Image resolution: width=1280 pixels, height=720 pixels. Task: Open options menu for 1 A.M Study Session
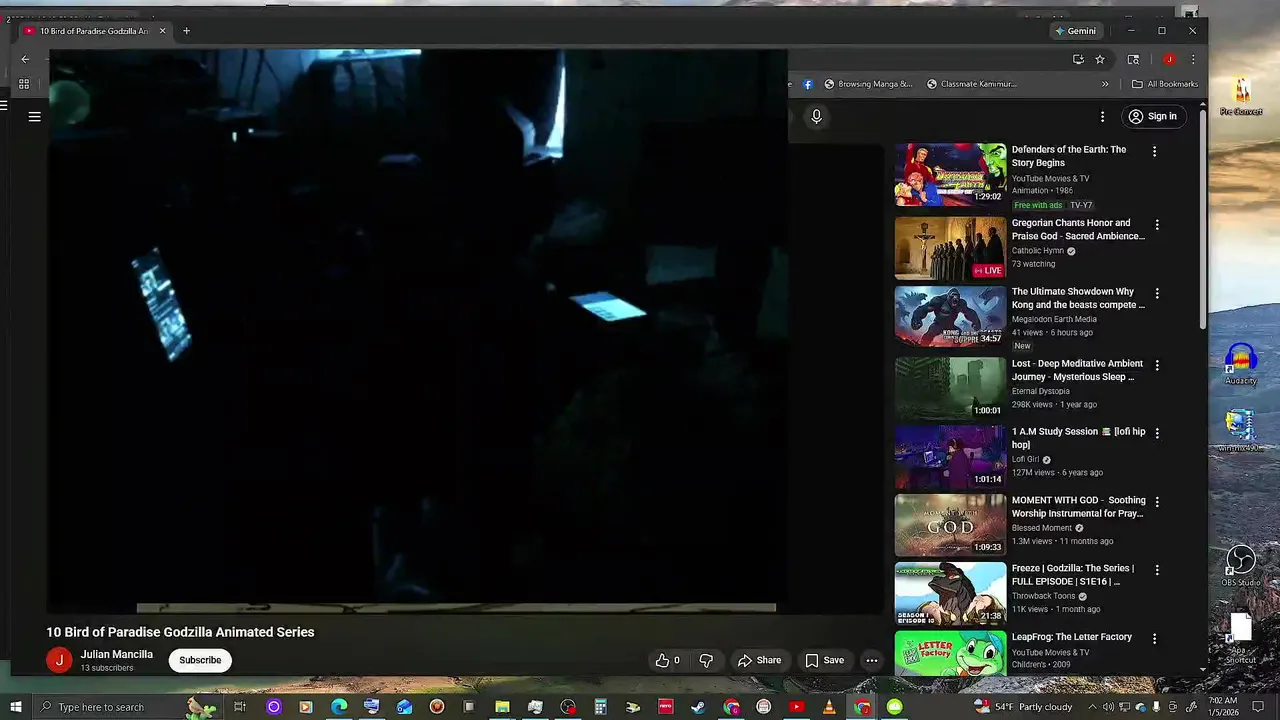[x=1157, y=433]
